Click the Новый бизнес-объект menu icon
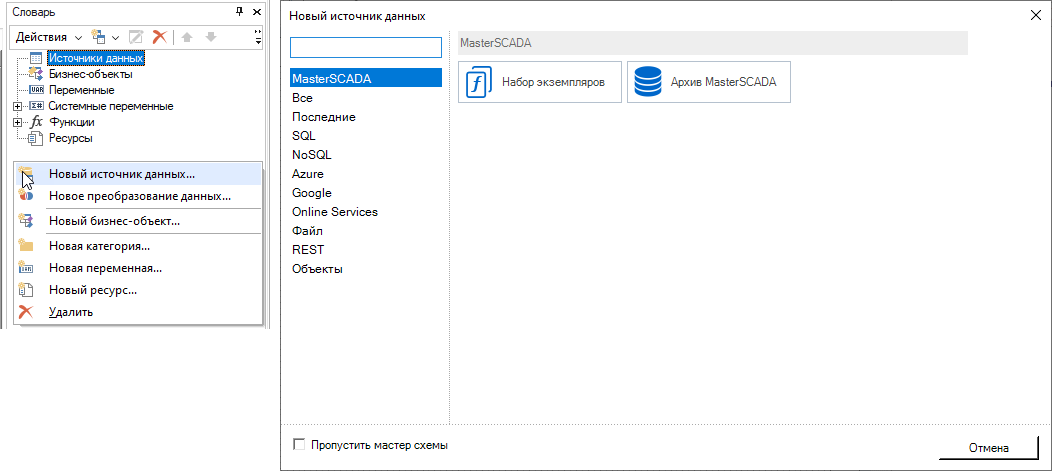The image size is (1055, 473). [x=26, y=220]
